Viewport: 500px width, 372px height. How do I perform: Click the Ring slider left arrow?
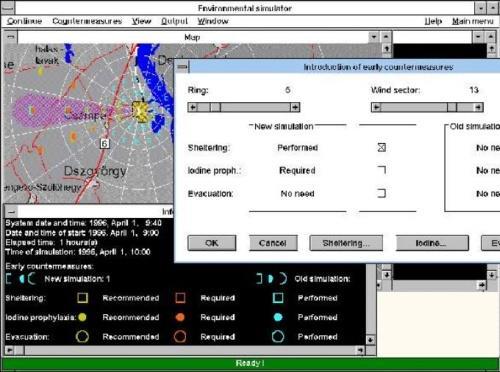click(x=192, y=107)
